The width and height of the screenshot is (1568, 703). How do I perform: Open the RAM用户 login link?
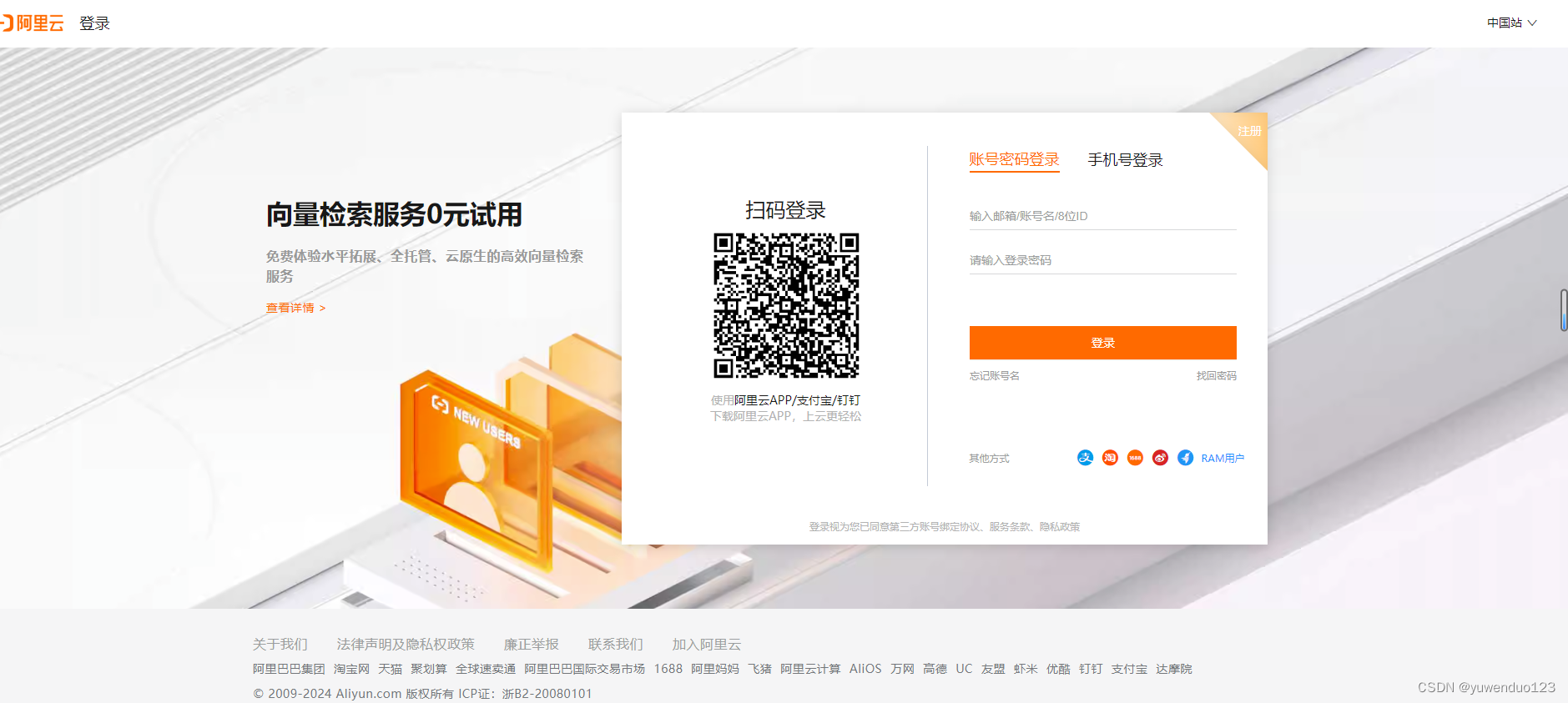pyautogui.click(x=1223, y=458)
